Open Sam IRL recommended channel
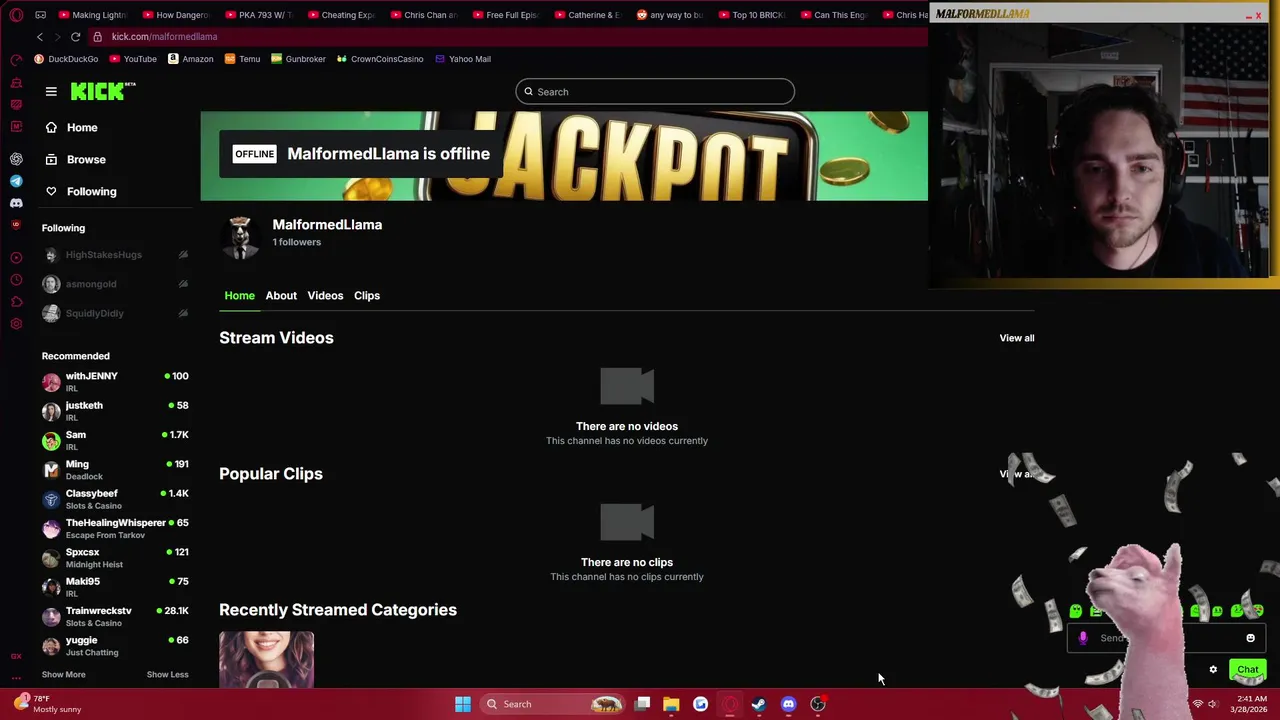The width and height of the screenshot is (1280, 720). 115,440
